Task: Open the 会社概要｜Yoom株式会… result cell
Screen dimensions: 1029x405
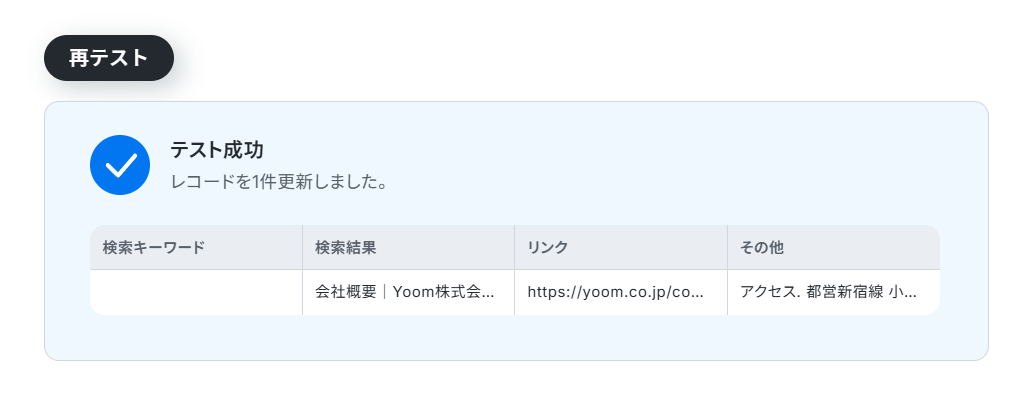Action: pos(409,292)
